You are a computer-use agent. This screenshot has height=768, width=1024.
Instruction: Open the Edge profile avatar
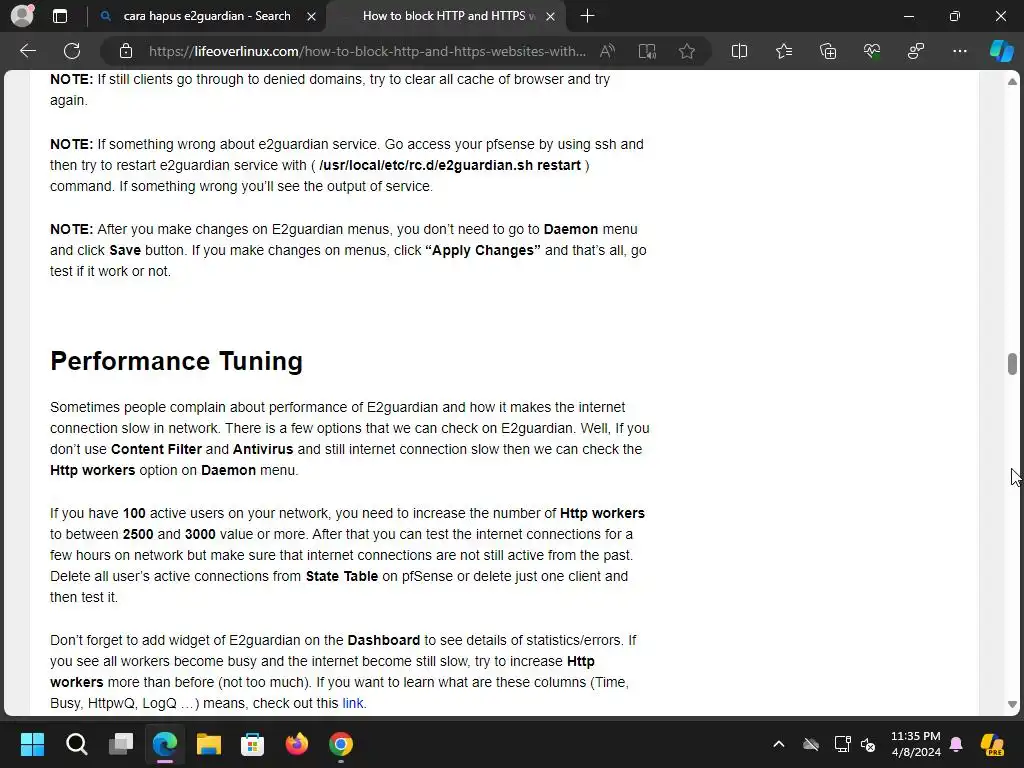tap(22, 16)
